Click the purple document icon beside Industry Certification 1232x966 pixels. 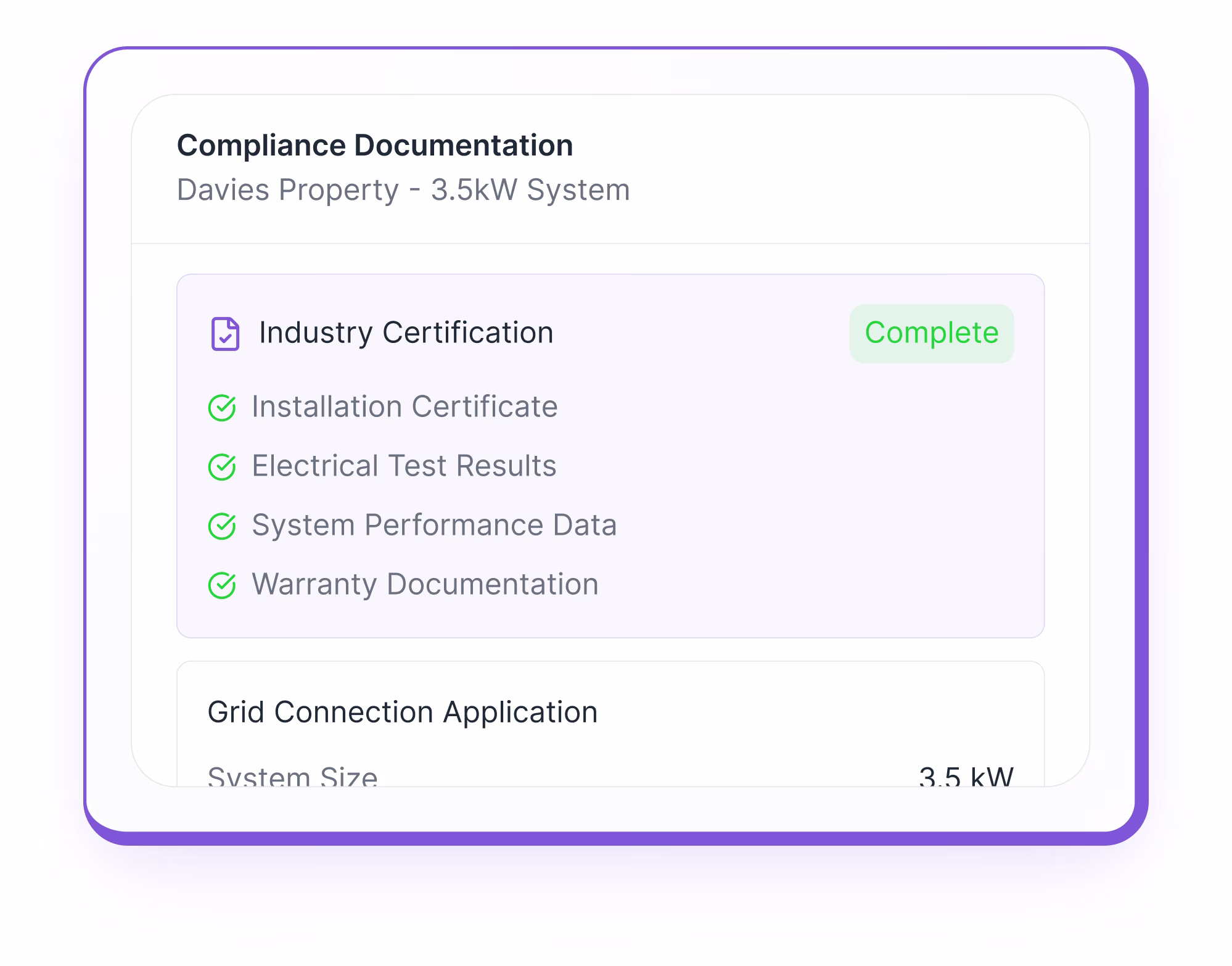click(x=226, y=333)
